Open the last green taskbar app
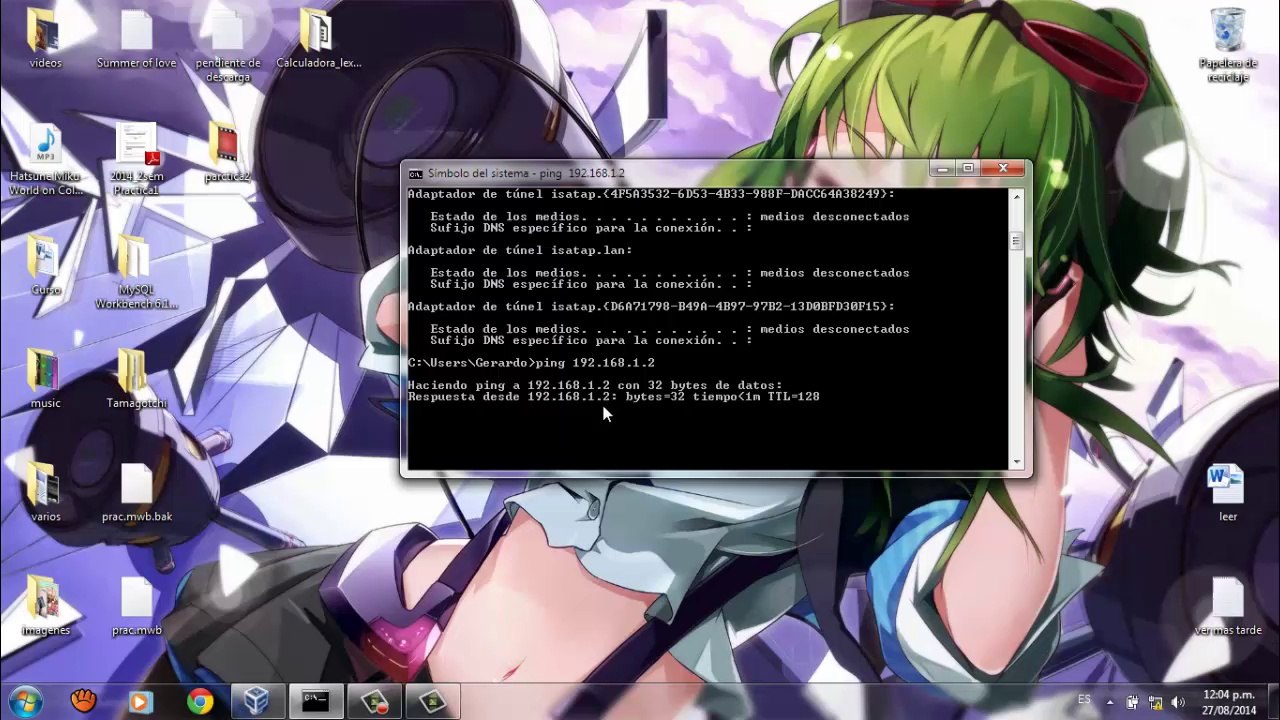Image resolution: width=1280 pixels, height=720 pixels. tap(432, 701)
